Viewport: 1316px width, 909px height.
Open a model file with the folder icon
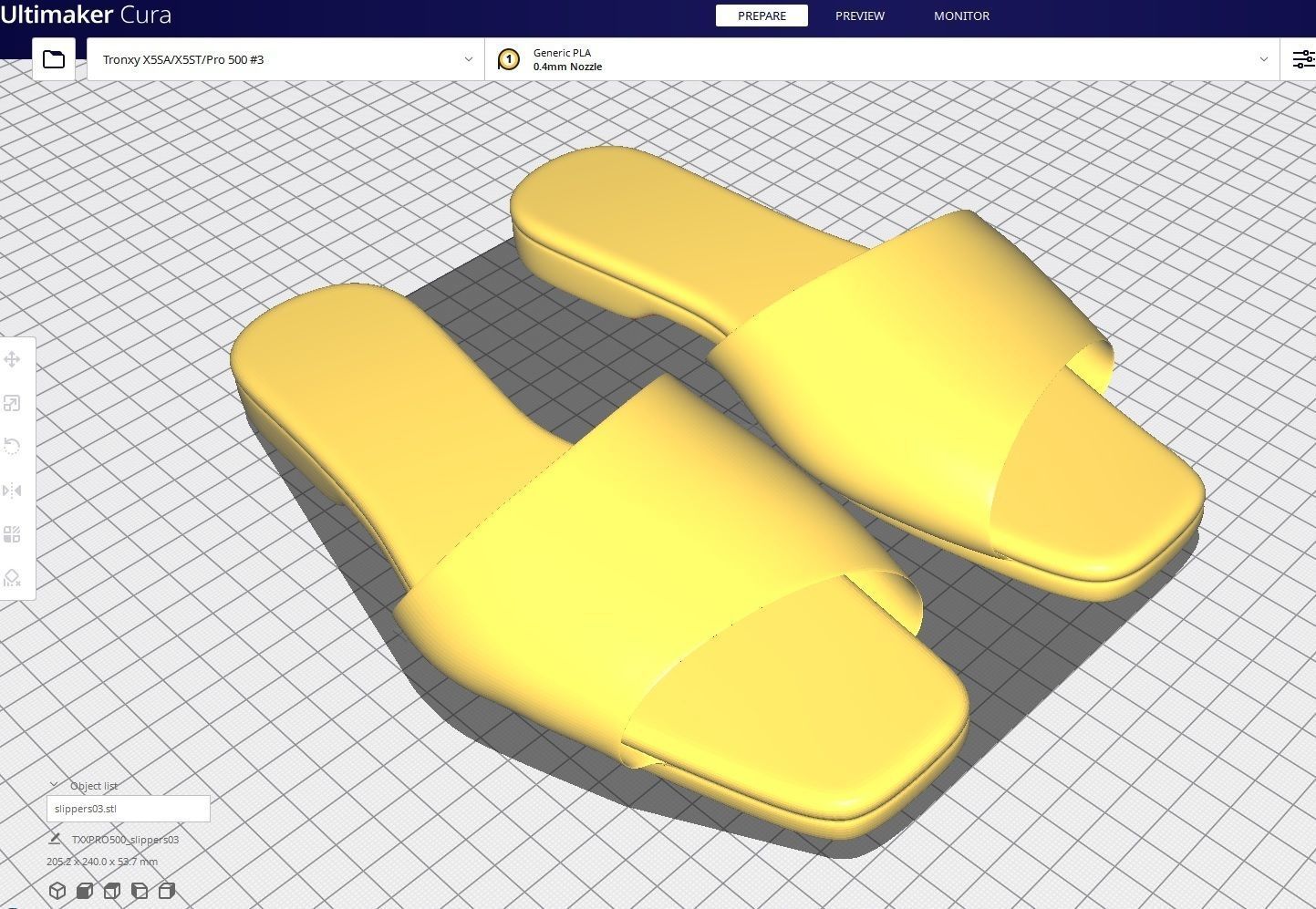(54, 58)
